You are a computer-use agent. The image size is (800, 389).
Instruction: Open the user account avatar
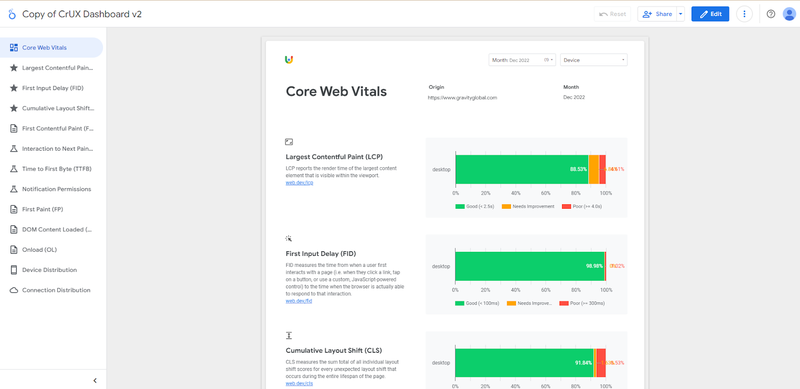pos(789,14)
